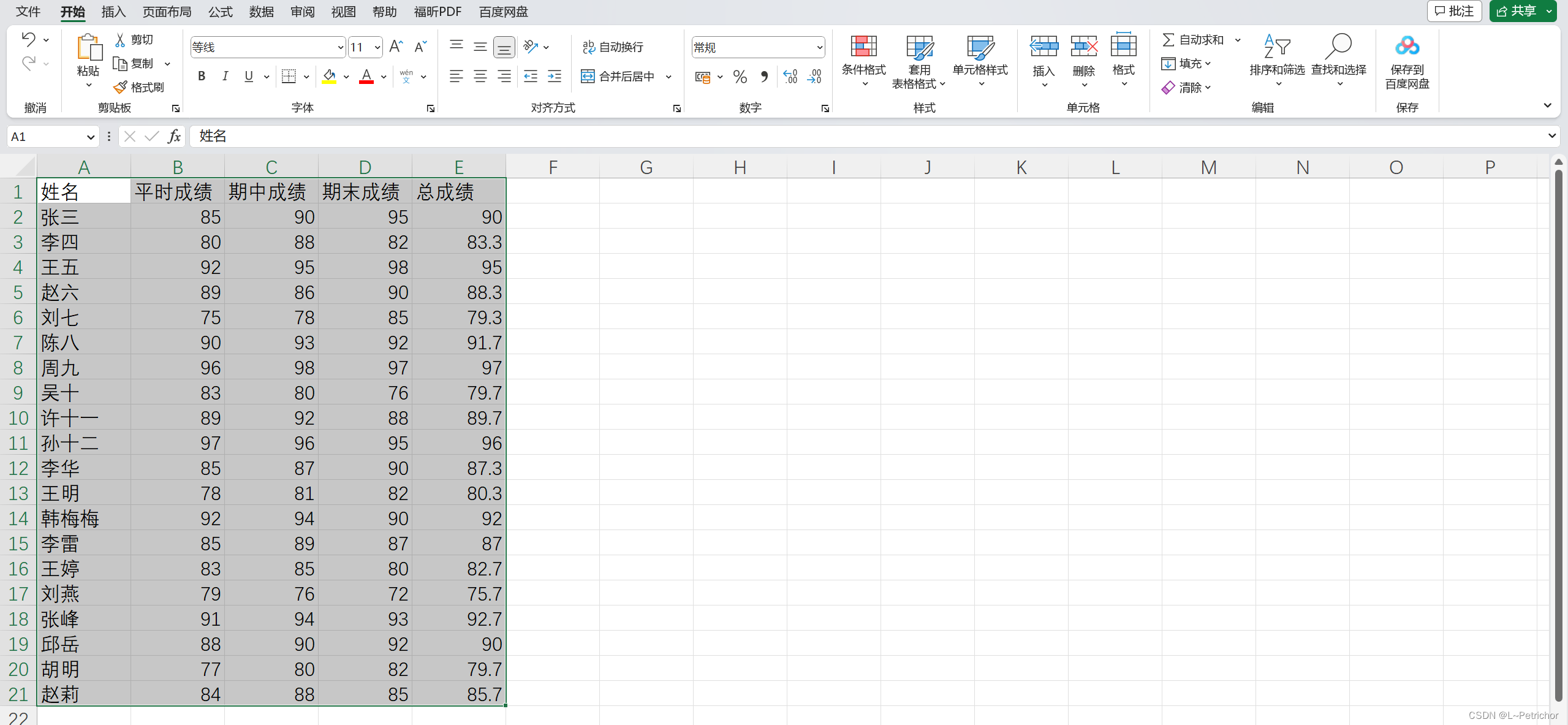
Task: Open the 数据 ribbon tab
Action: 261,12
